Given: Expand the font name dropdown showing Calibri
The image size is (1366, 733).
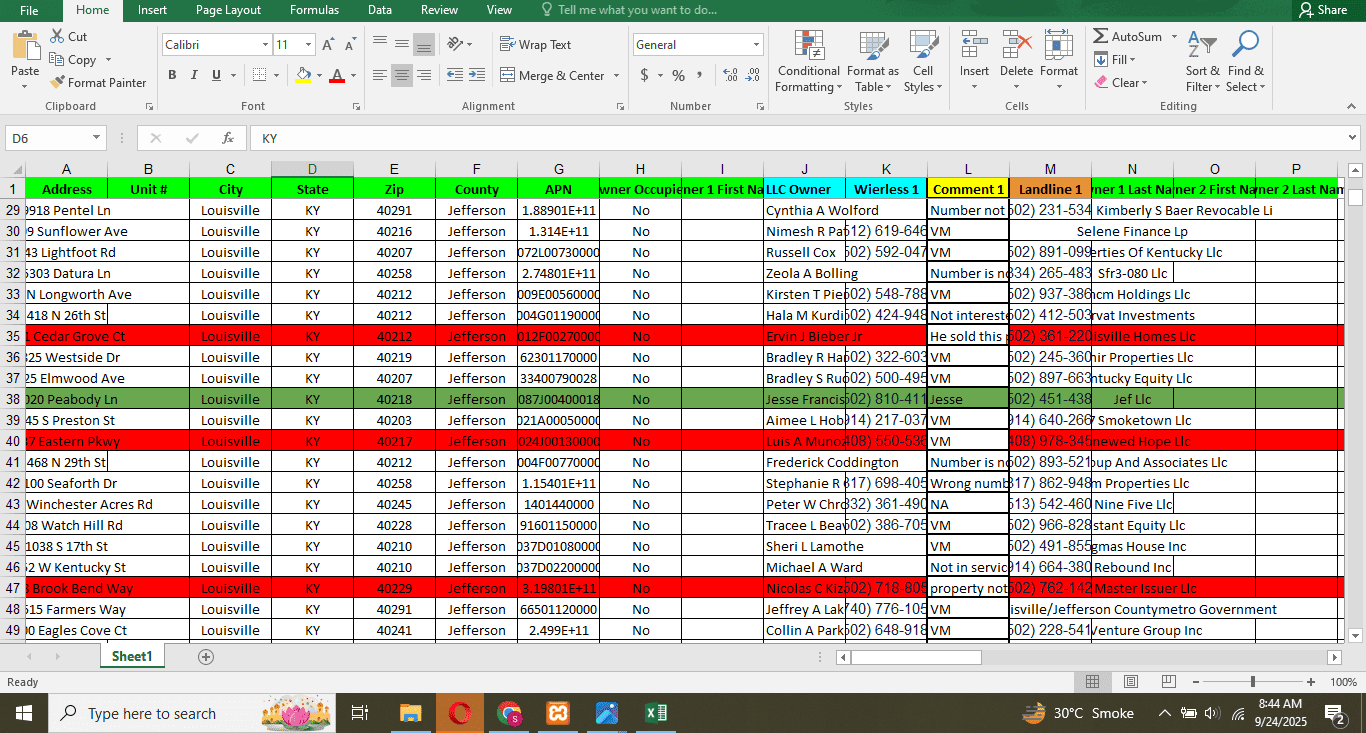Looking at the screenshot, I should tap(265, 45).
